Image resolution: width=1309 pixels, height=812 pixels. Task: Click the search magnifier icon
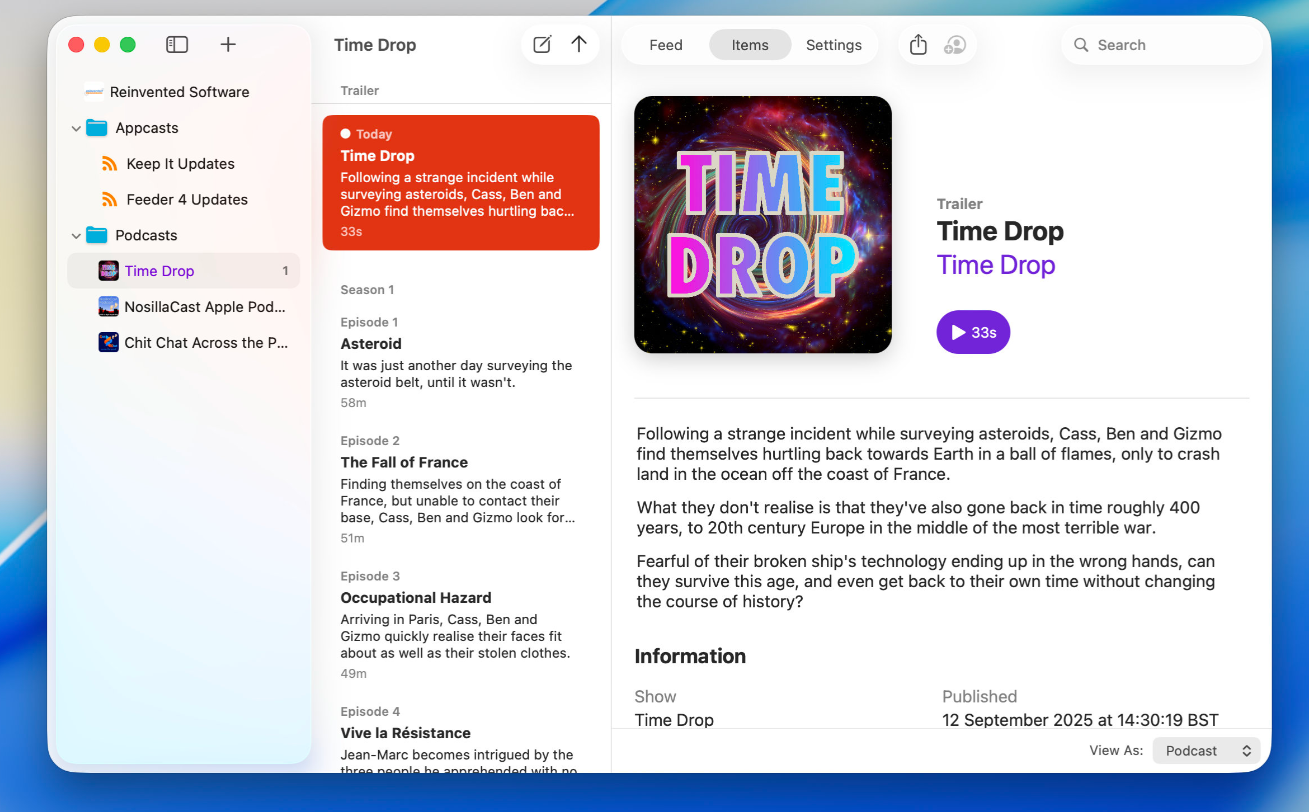click(1081, 45)
